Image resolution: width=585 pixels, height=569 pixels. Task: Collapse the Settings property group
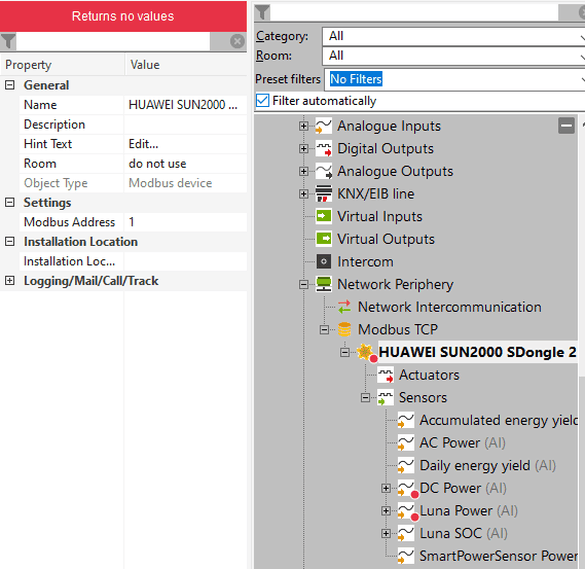click(x=10, y=203)
